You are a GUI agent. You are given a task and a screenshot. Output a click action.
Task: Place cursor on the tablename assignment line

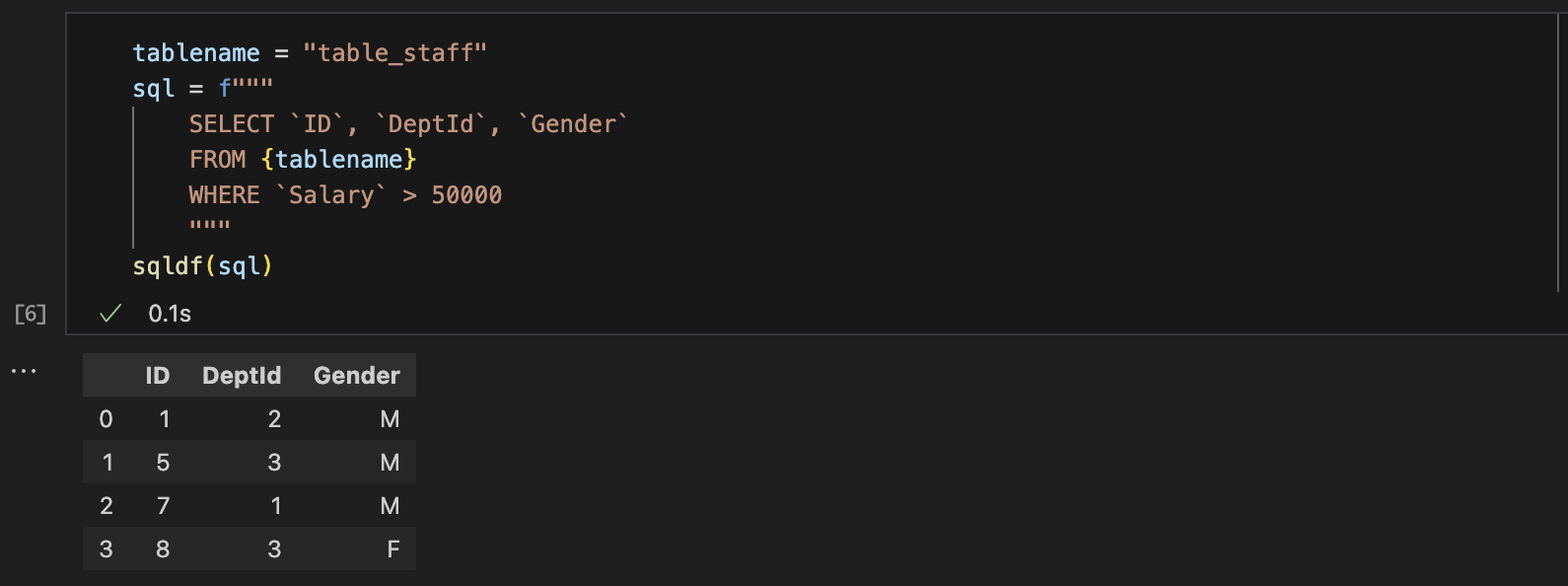tap(310, 52)
